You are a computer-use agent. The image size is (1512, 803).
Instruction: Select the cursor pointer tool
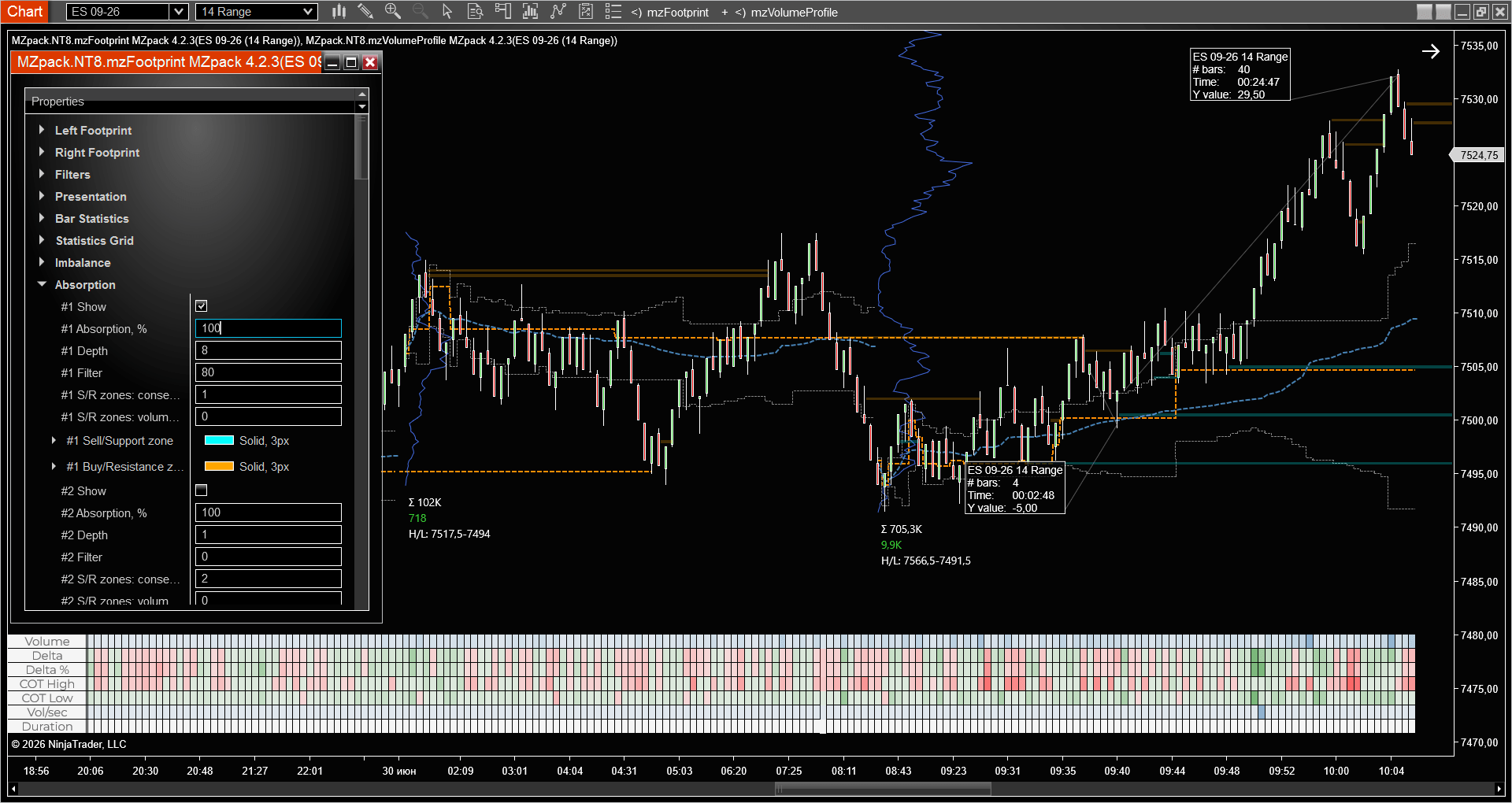tap(447, 11)
